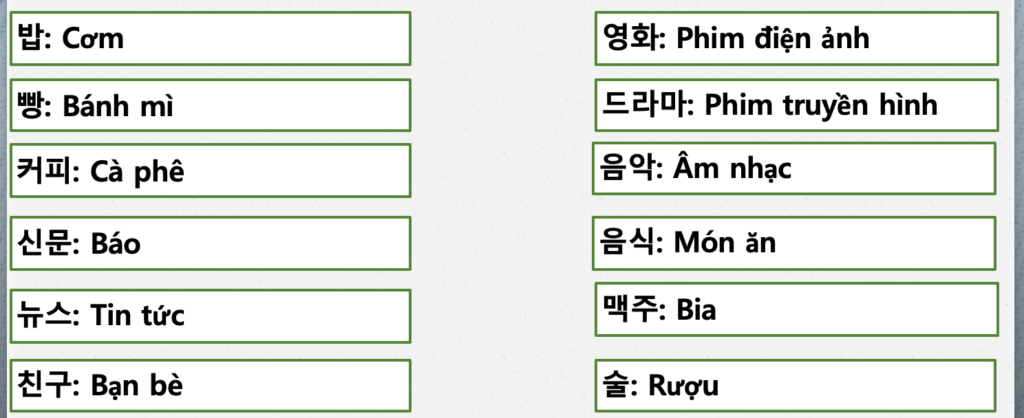
Task: Click the 뉴스: Tin tức box
Action: click(210, 315)
